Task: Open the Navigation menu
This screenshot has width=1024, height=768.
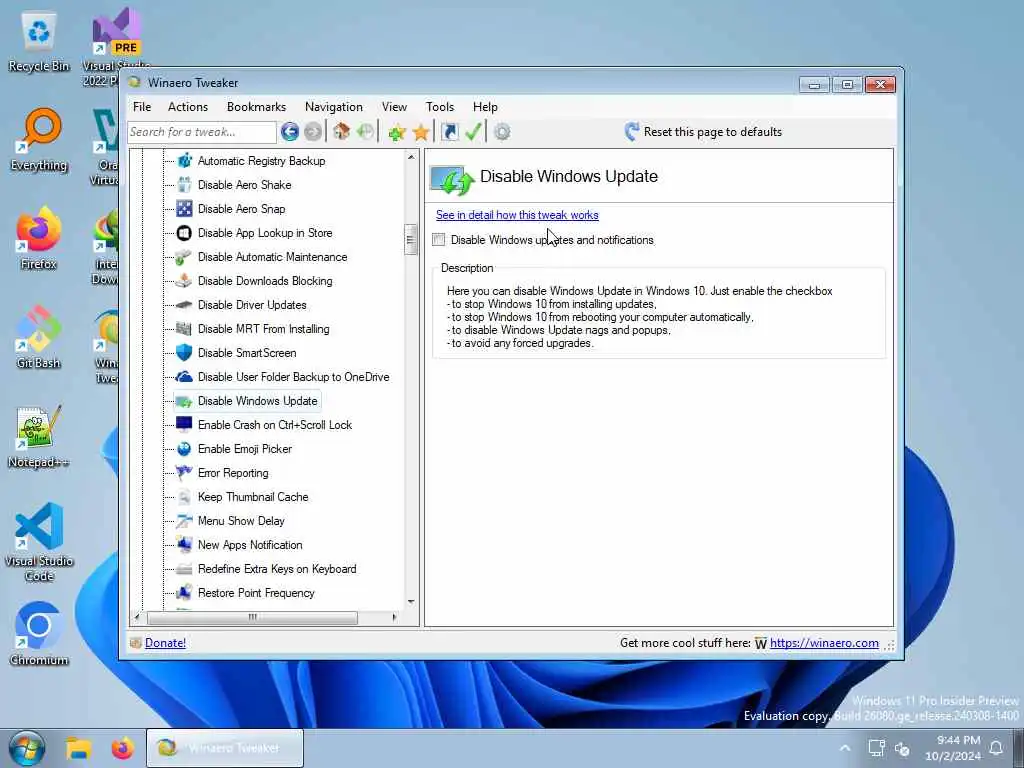Action: pyautogui.click(x=333, y=106)
